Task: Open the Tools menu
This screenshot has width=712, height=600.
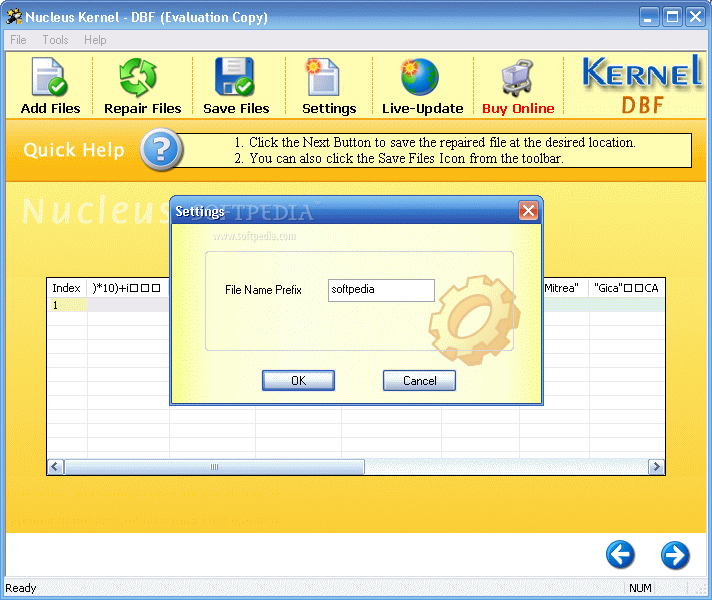Action: coord(55,40)
